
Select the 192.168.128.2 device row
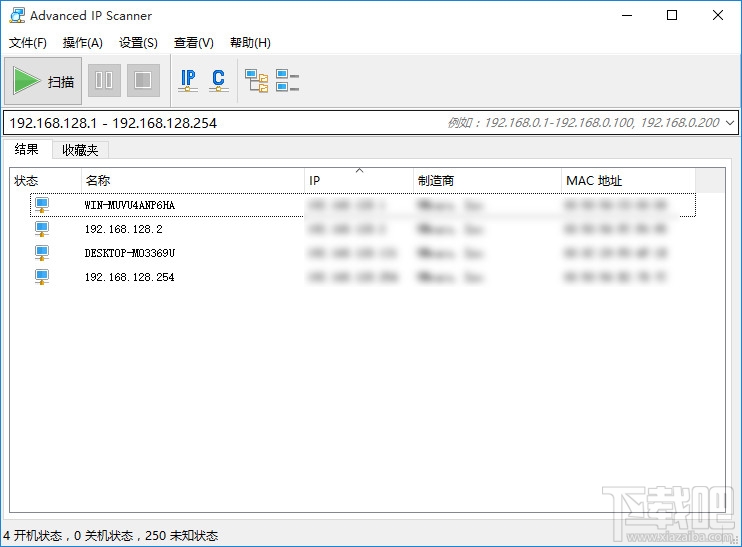[363, 229]
